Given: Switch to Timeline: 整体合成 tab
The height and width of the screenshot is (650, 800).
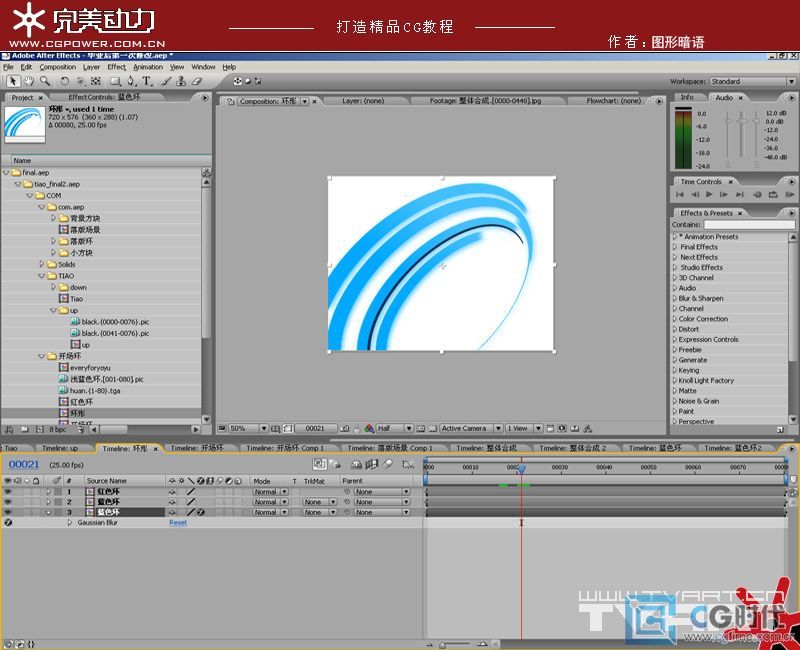Looking at the screenshot, I should point(486,448).
